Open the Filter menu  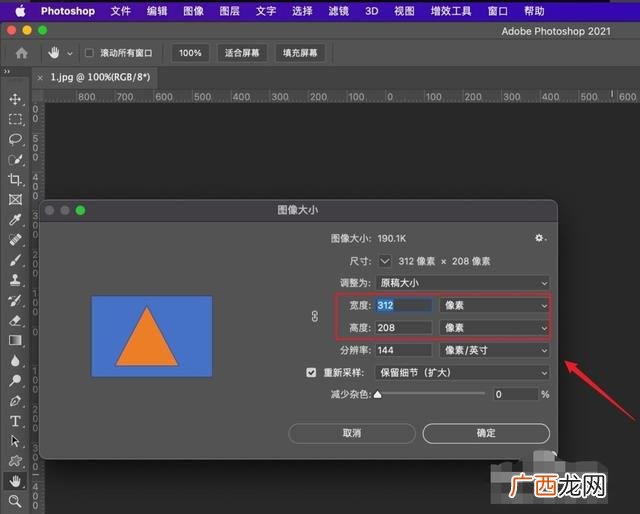[338, 11]
